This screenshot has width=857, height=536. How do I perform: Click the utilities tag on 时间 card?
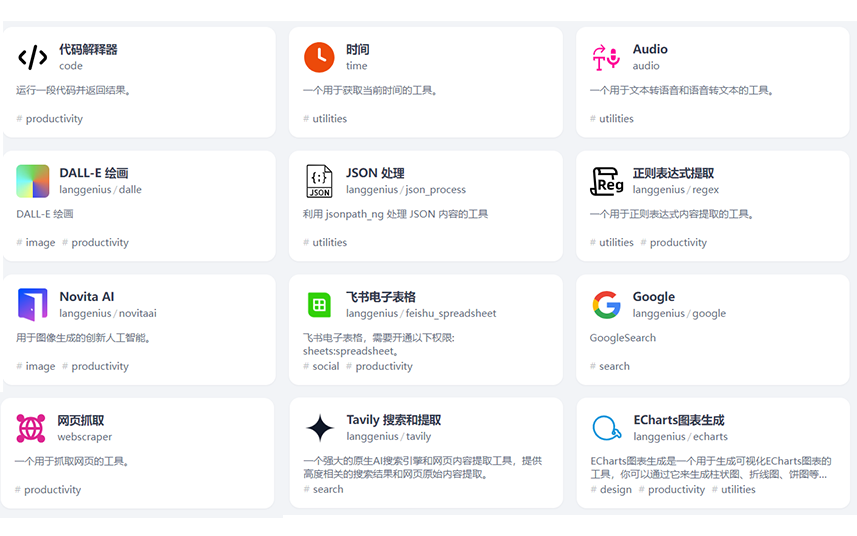pyautogui.click(x=325, y=119)
